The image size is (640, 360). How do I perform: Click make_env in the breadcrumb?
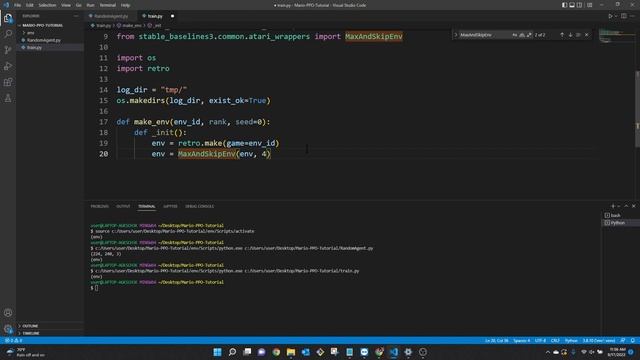click(132, 25)
